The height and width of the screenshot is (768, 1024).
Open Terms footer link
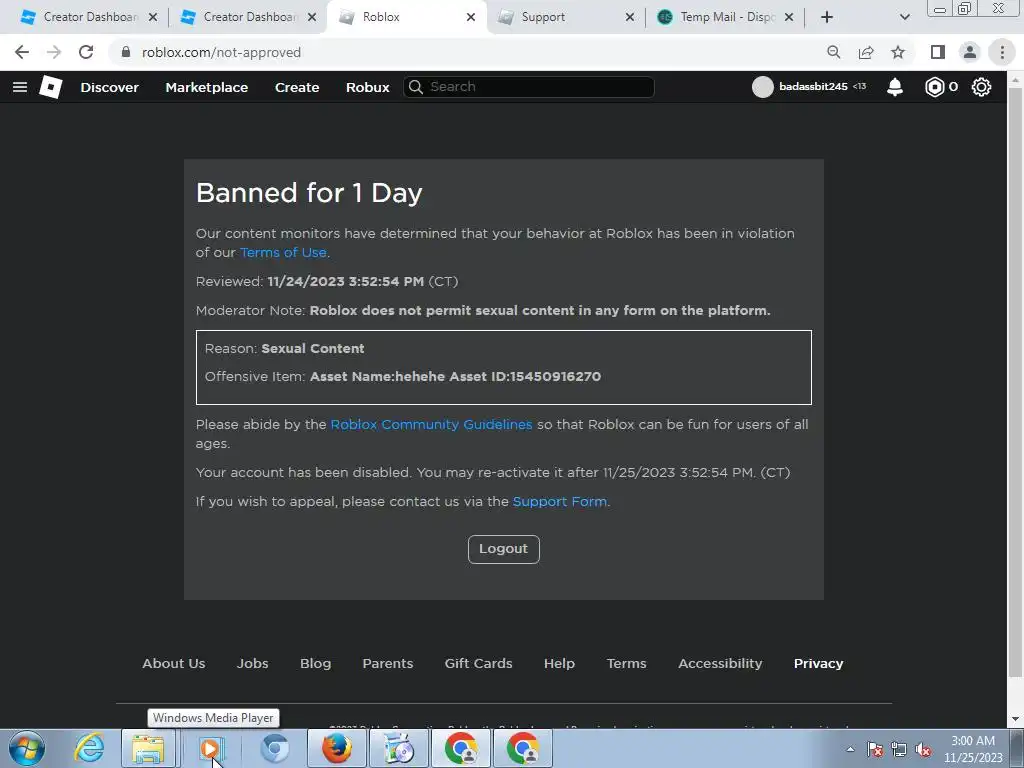pyautogui.click(x=626, y=664)
